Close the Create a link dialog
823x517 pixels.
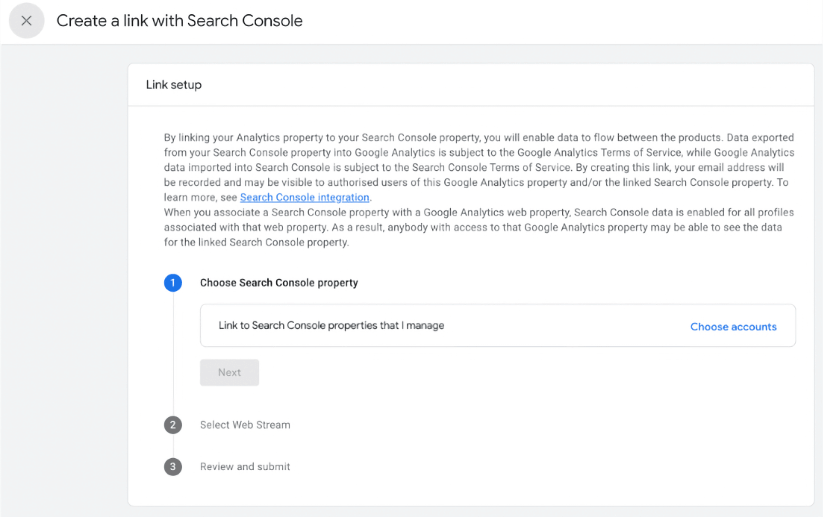pos(27,21)
